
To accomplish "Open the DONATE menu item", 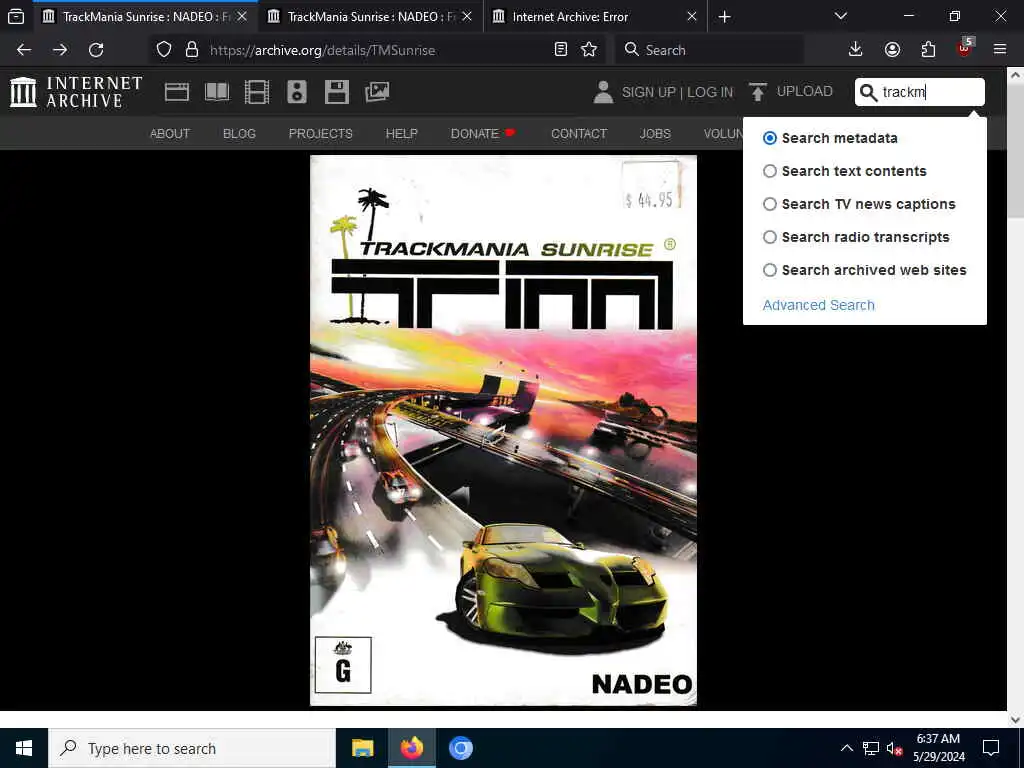I will [x=483, y=133].
